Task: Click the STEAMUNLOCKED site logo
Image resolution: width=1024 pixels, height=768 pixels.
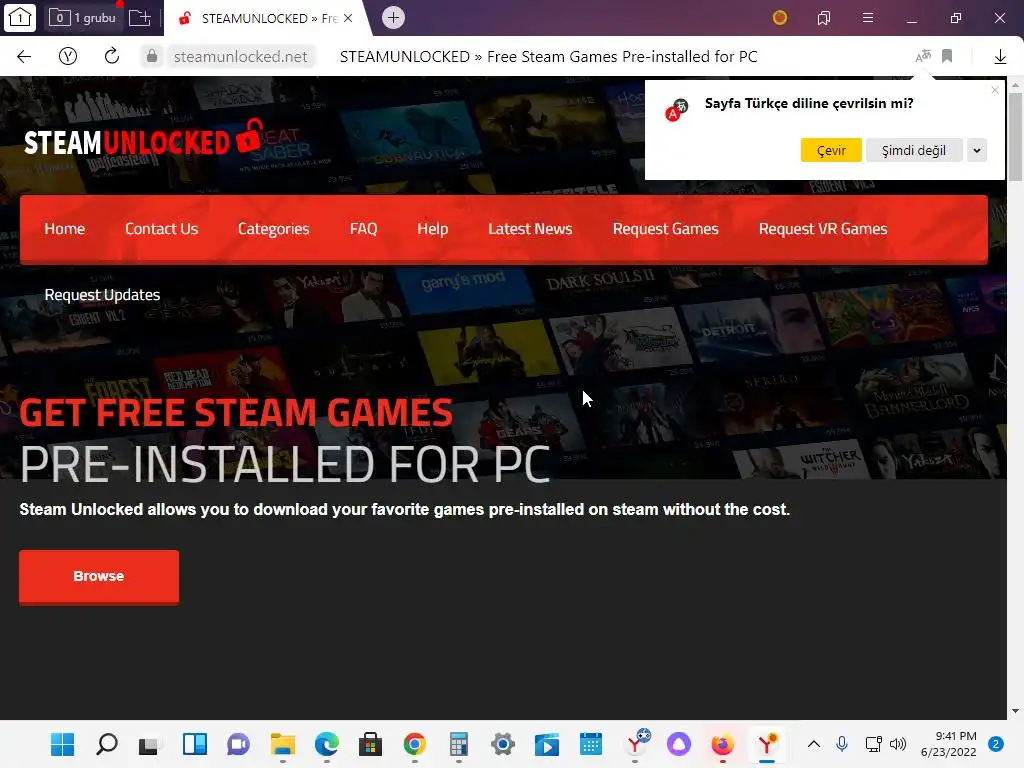Action: pos(144,139)
